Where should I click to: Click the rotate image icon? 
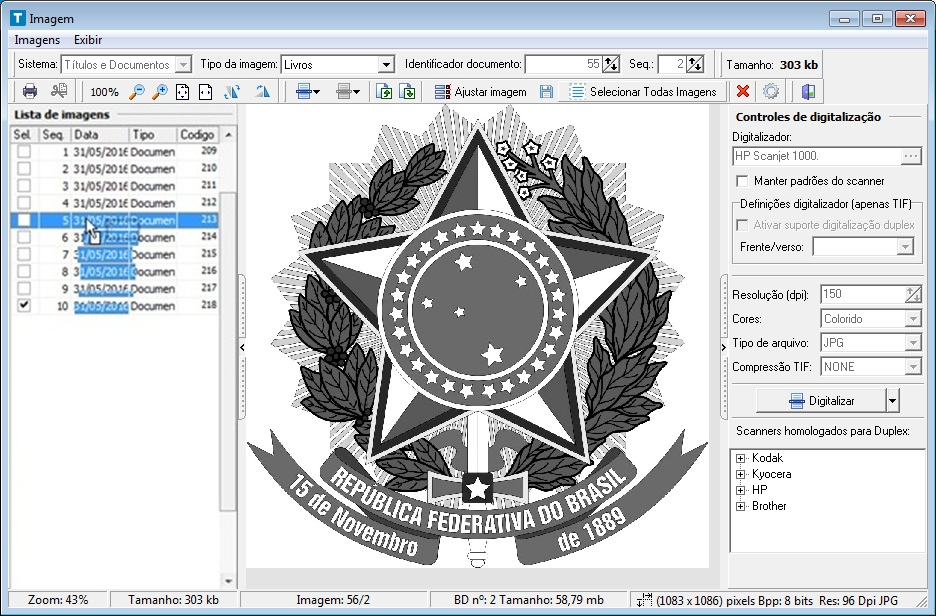coord(232,92)
